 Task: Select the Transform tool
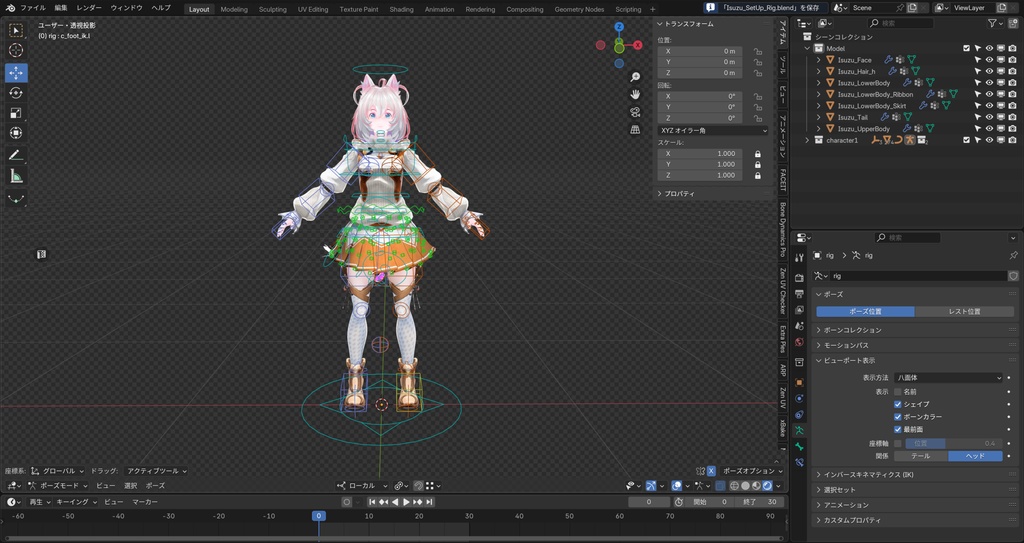(x=16, y=133)
